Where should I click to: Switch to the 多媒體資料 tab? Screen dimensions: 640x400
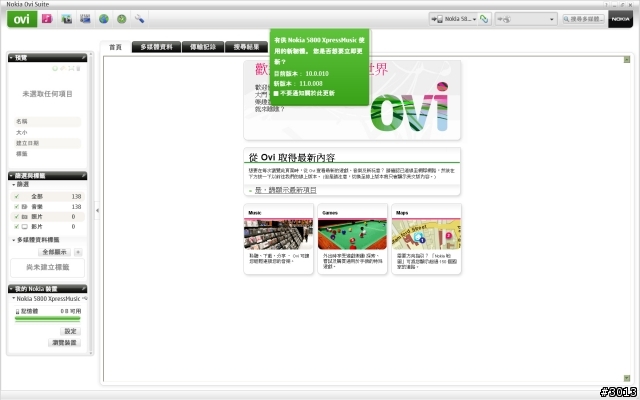(x=156, y=47)
